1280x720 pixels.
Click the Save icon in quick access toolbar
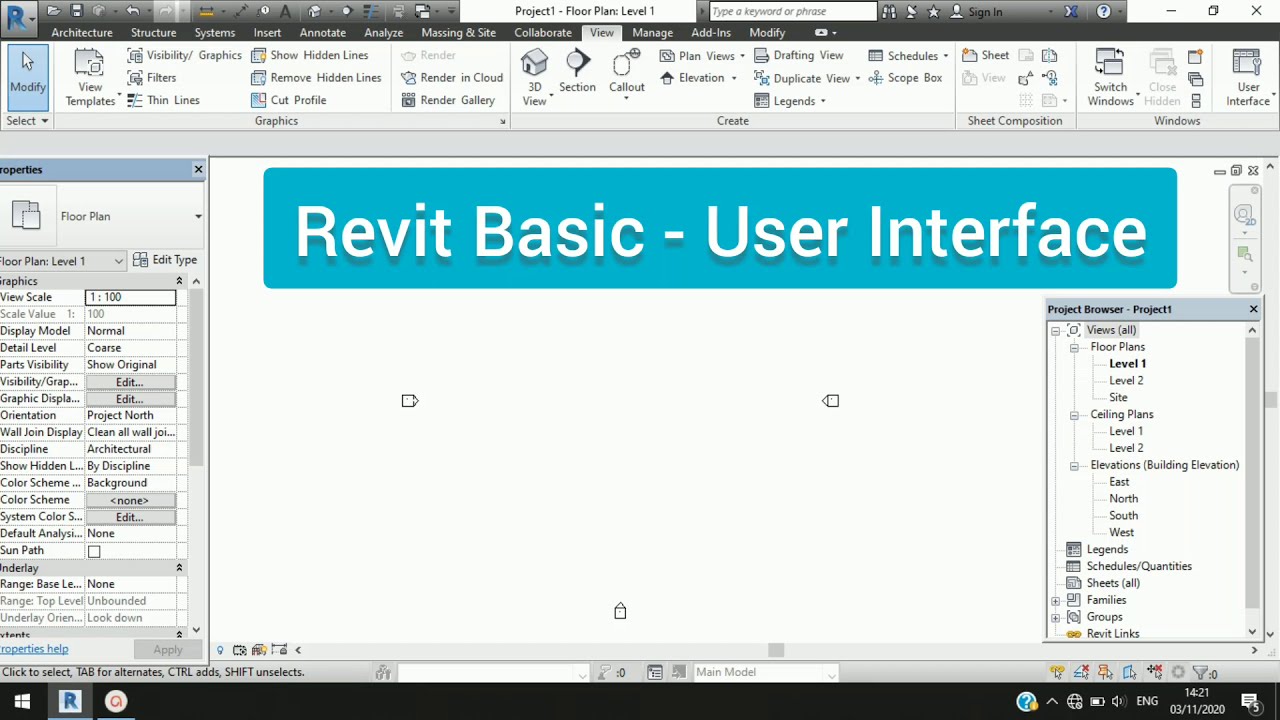click(x=78, y=11)
